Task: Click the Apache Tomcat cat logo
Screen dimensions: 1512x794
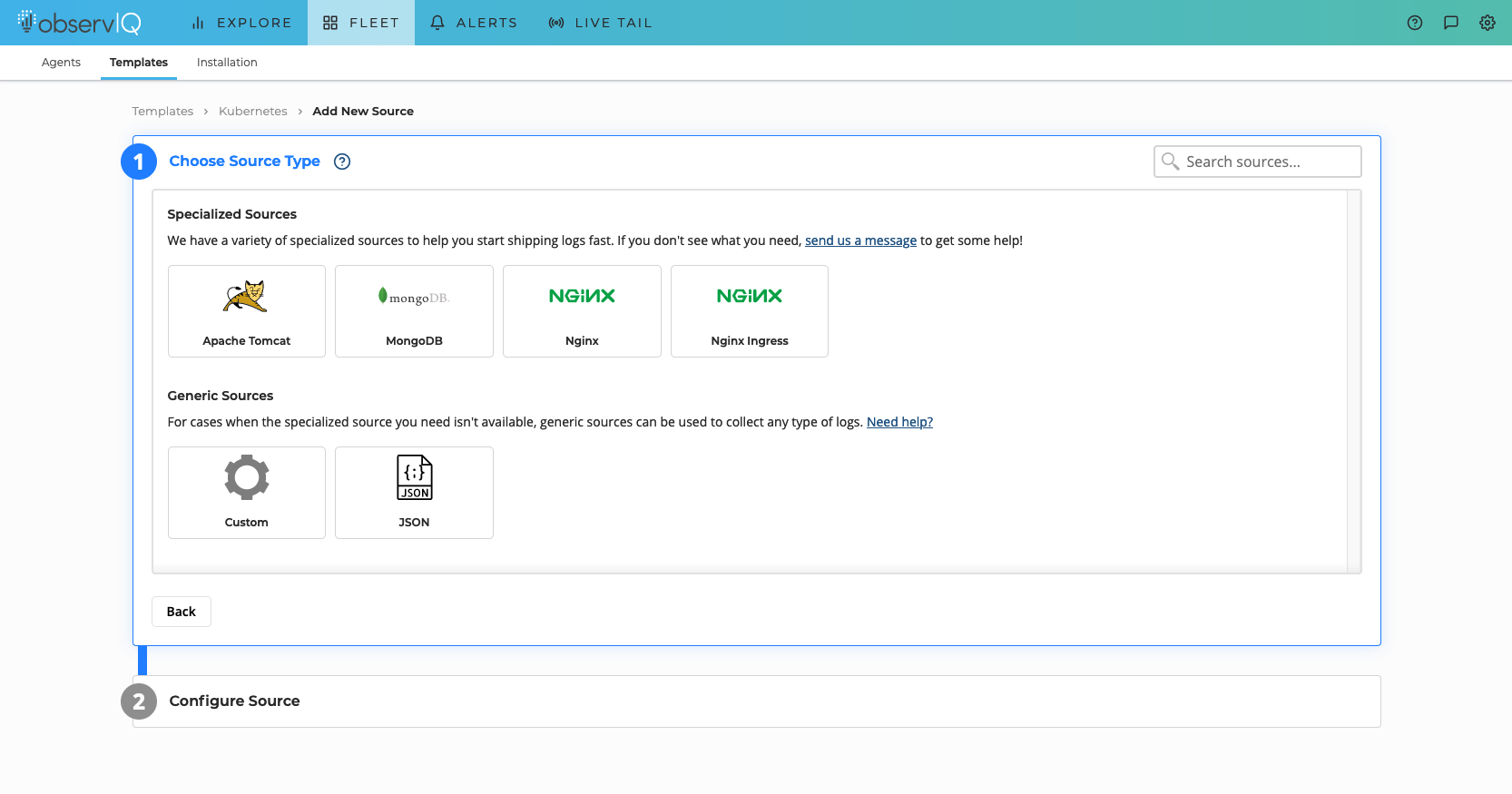Action: (x=246, y=296)
